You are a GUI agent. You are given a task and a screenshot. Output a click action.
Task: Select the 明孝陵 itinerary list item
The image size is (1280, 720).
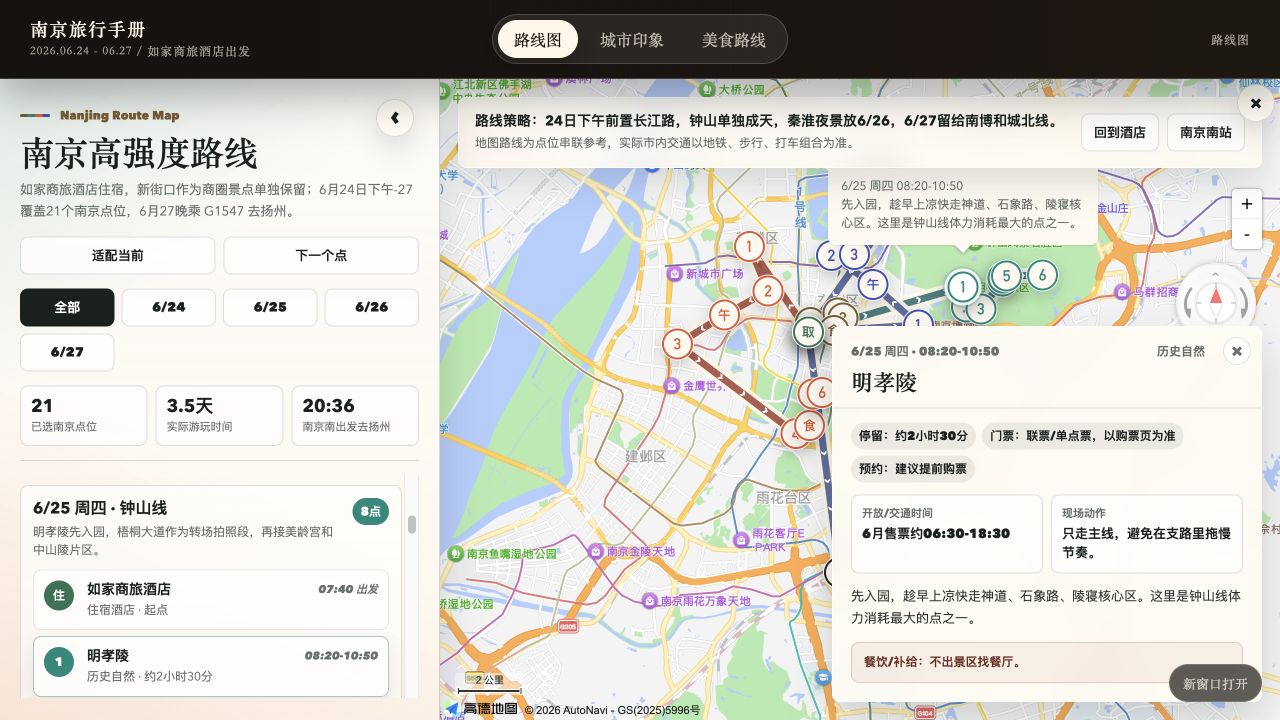click(x=211, y=666)
